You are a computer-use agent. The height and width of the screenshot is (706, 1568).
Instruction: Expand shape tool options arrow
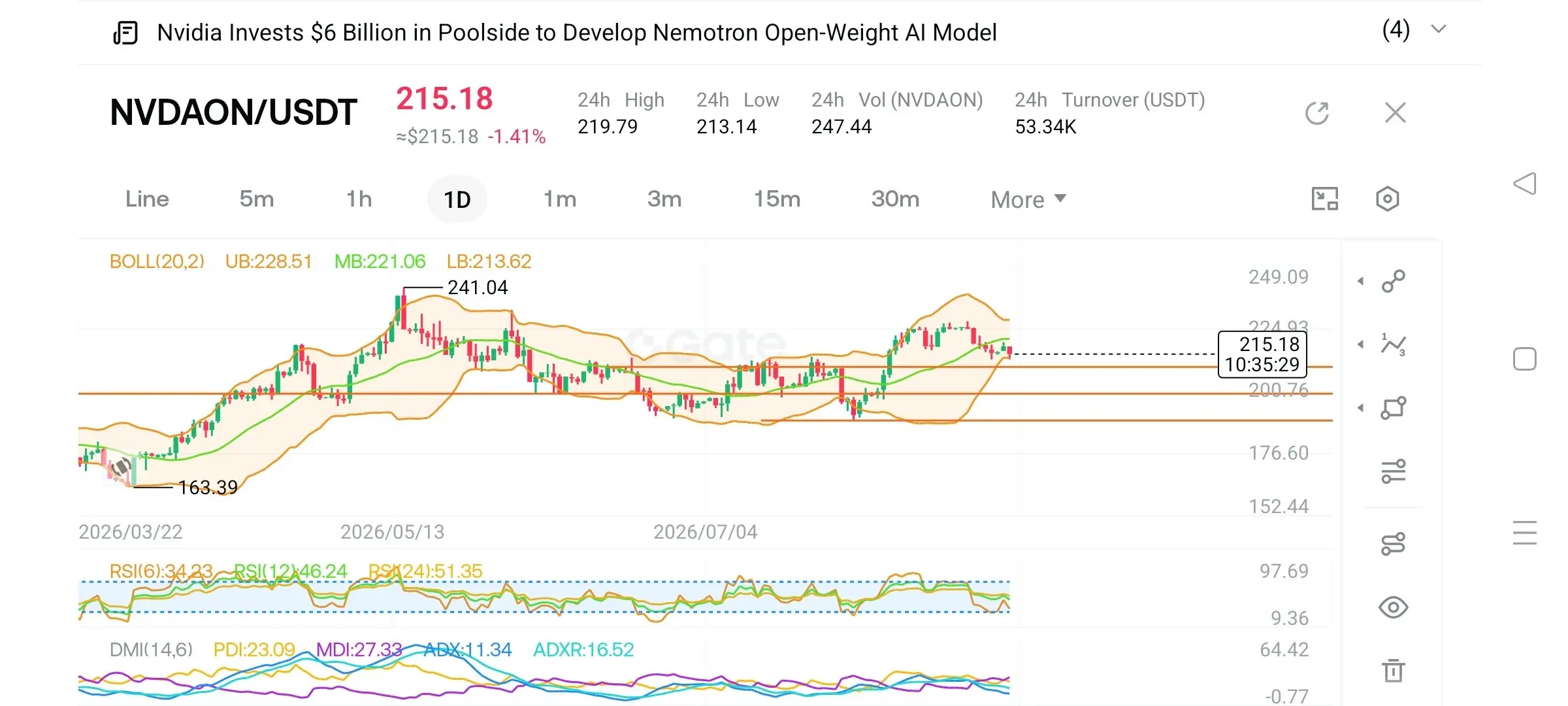(1361, 408)
